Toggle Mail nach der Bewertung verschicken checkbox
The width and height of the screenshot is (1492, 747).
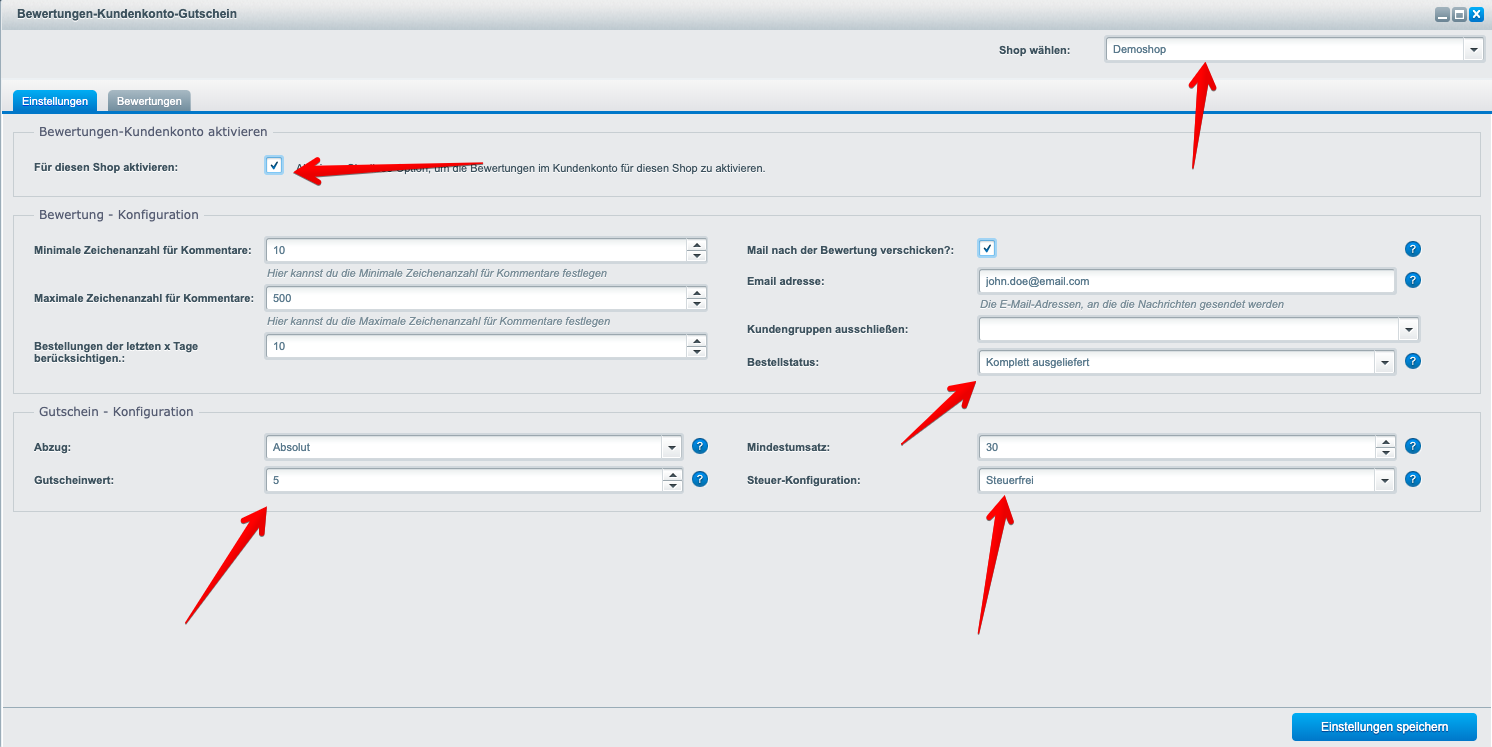(x=987, y=248)
